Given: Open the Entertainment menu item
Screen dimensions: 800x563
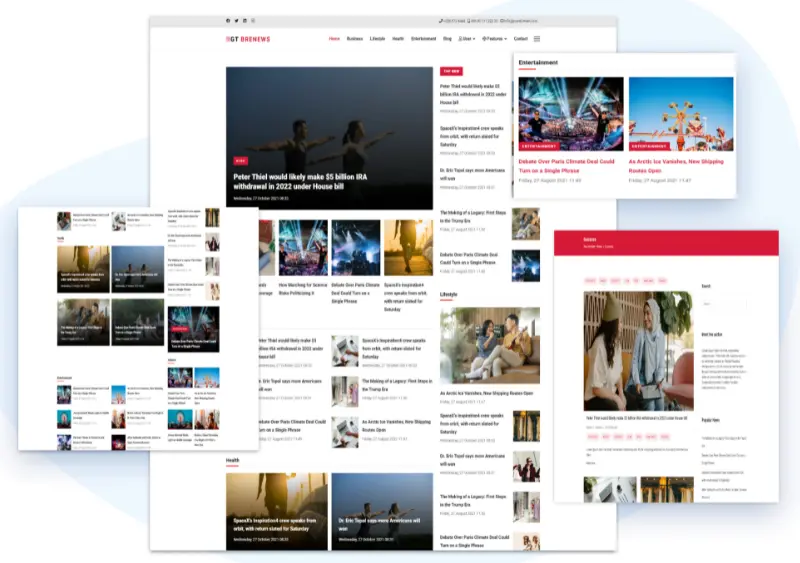Looking at the screenshot, I should (x=423, y=39).
